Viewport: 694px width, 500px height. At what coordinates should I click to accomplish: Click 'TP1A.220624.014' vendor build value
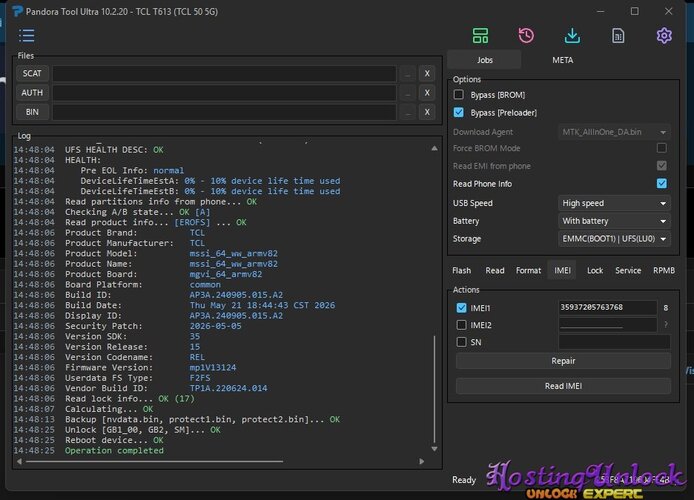[228, 388]
